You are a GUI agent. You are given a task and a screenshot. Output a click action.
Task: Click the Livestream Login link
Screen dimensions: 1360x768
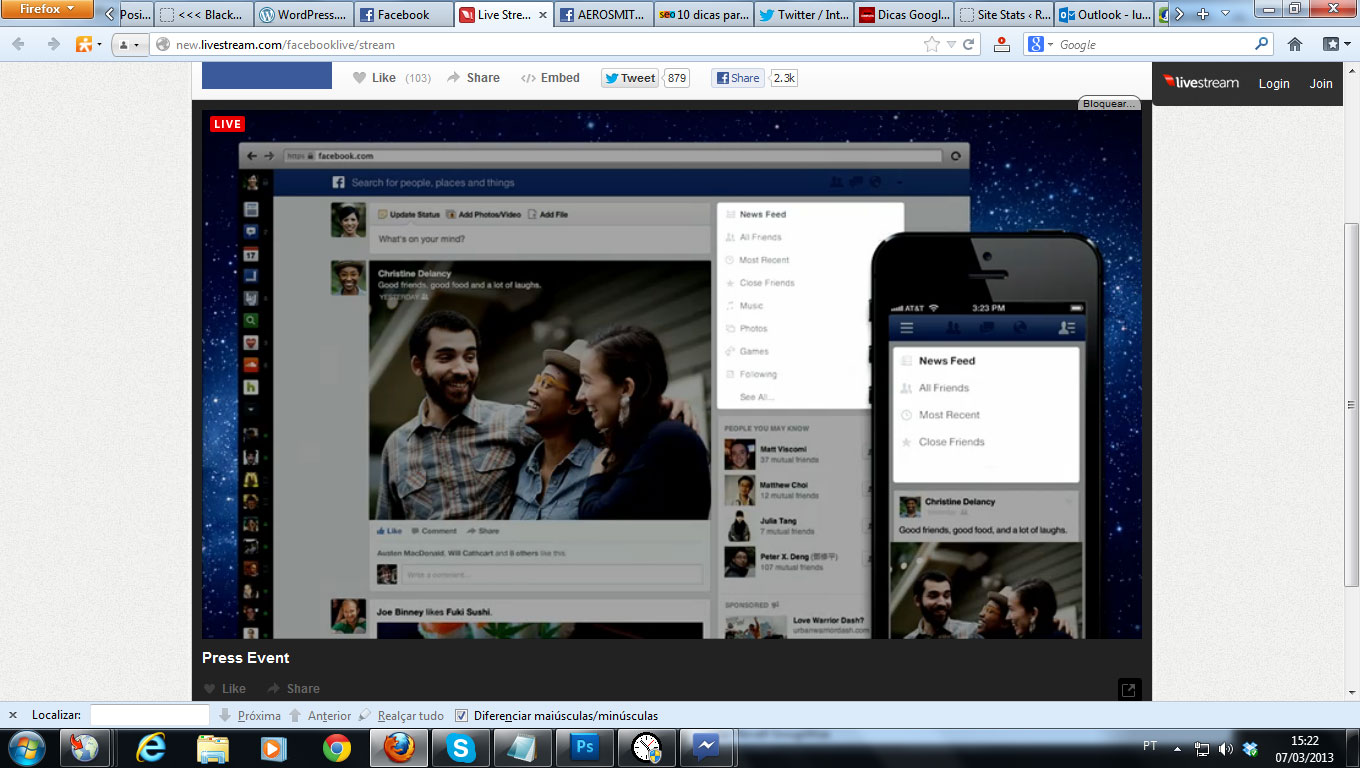click(x=1274, y=84)
